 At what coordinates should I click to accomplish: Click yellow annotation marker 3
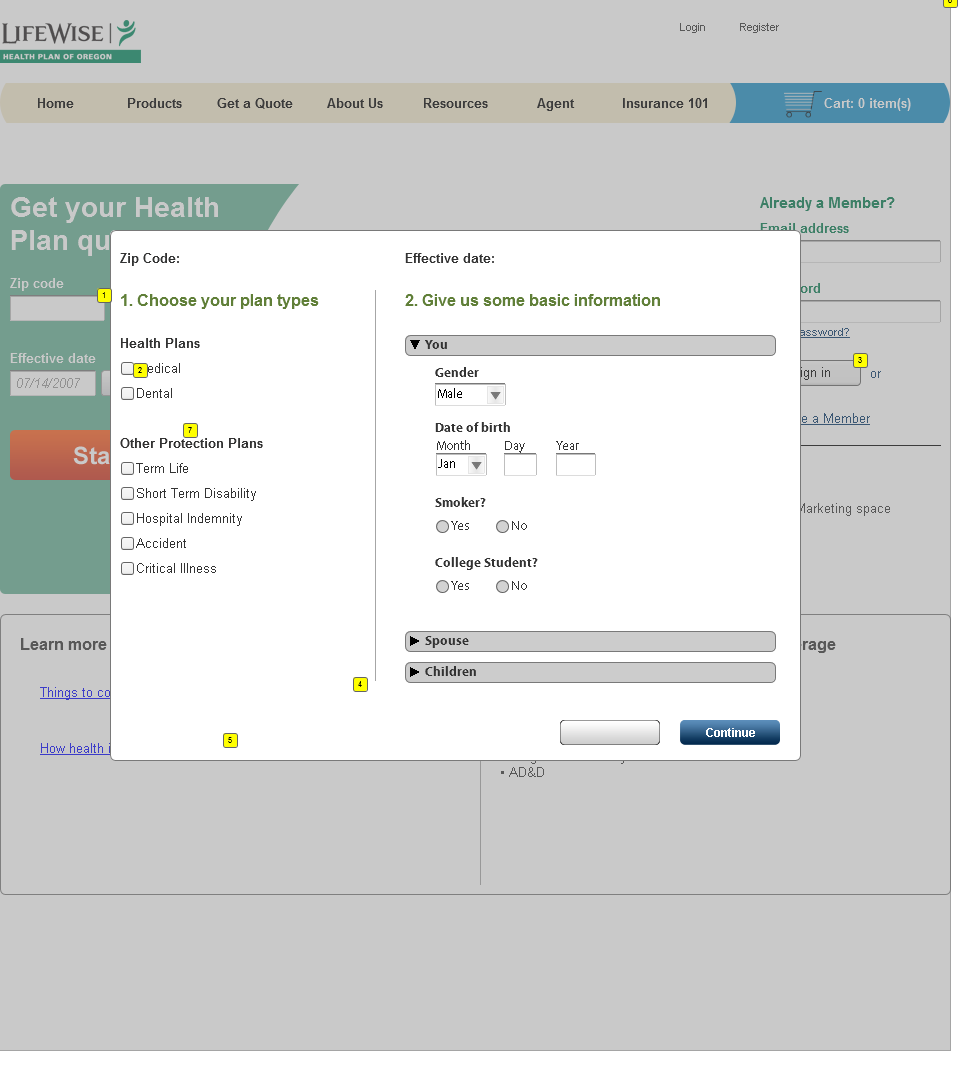click(x=860, y=360)
